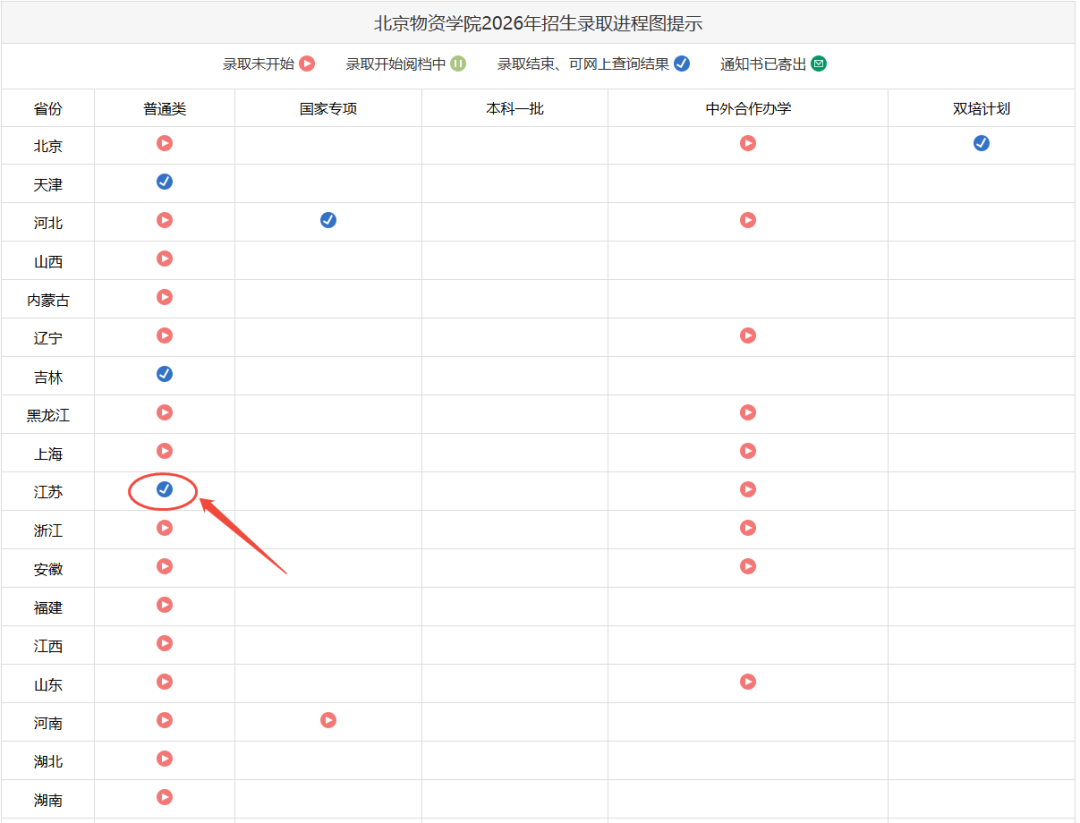Click the 河北 普通类 red play icon

[x=165, y=220]
